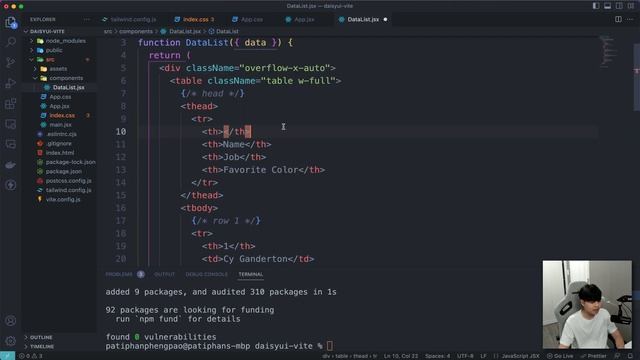This screenshot has height=360, width=640.
Task: Expand the OUTLINE section
Action: [41, 337]
